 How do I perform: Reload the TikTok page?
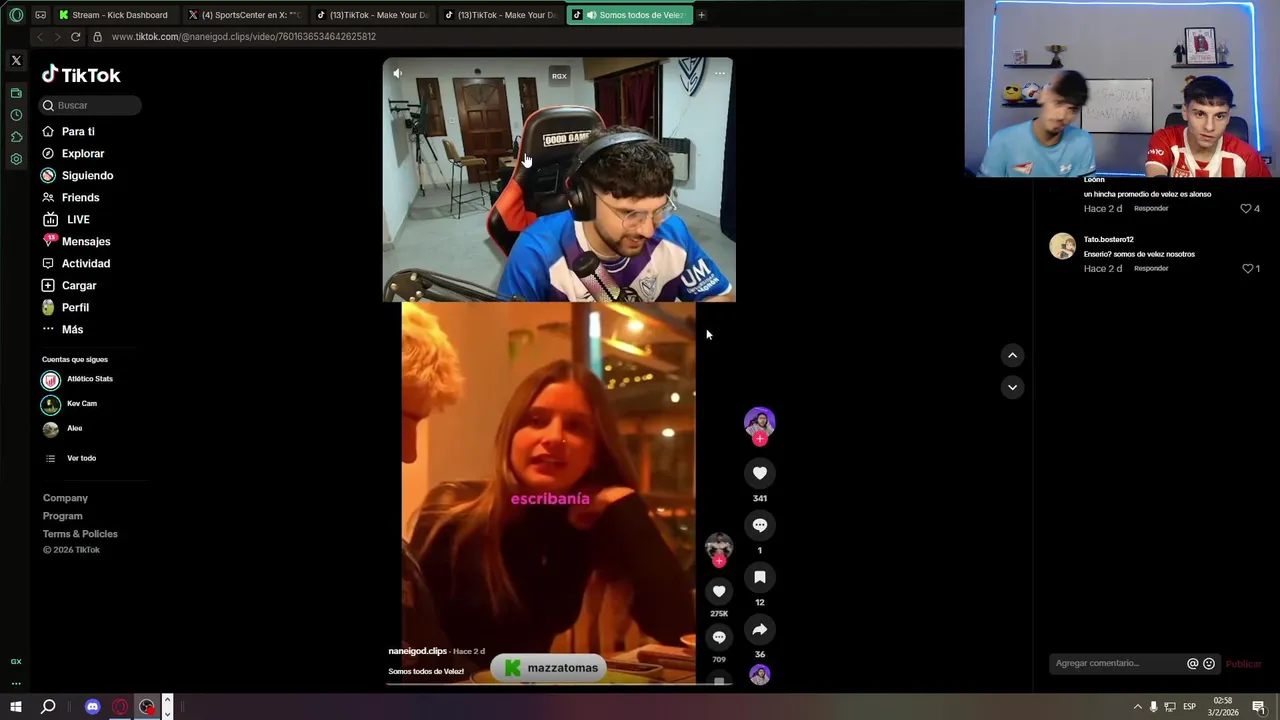(x=75, y=37)
